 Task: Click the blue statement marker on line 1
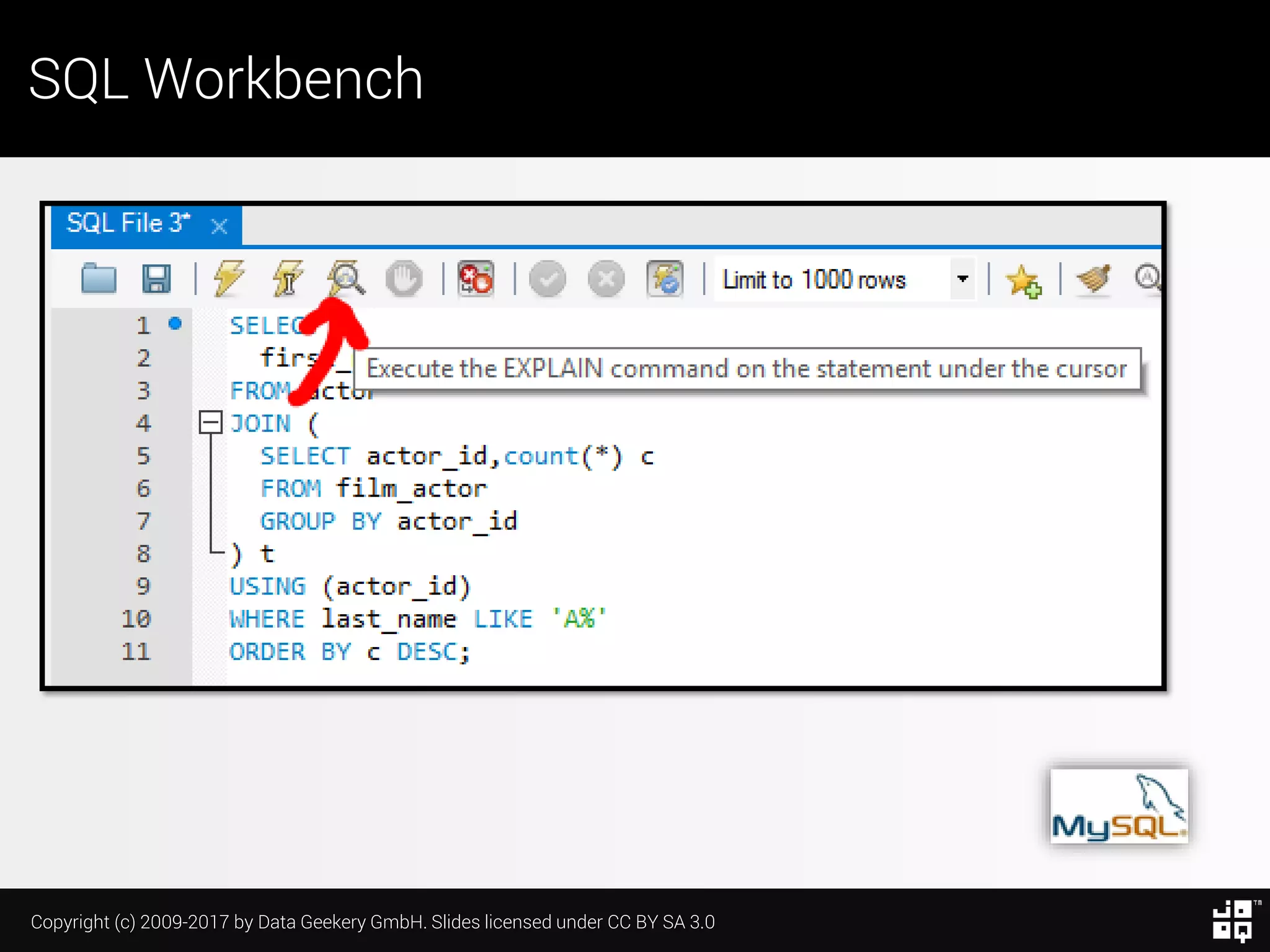pos(175,324)
